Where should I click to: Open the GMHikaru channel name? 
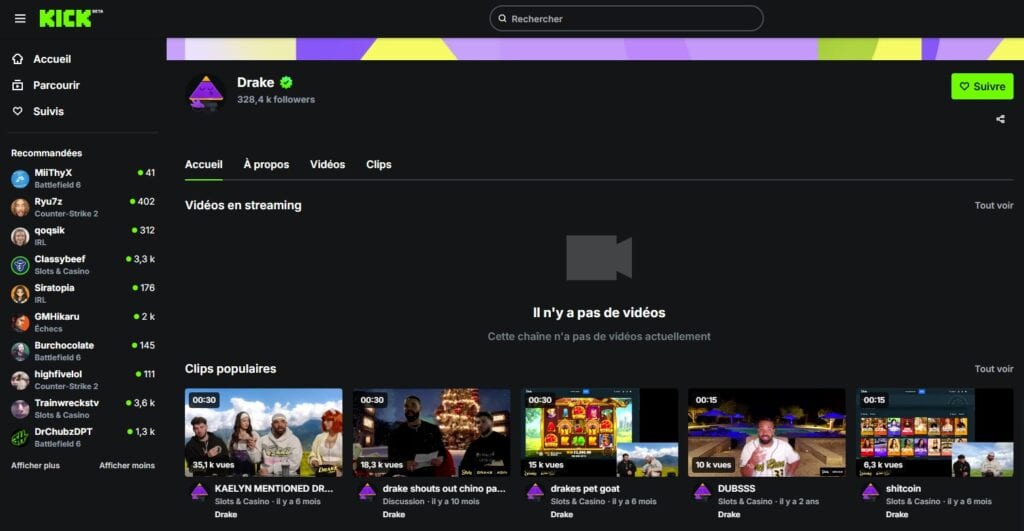[x=57, y=316]
